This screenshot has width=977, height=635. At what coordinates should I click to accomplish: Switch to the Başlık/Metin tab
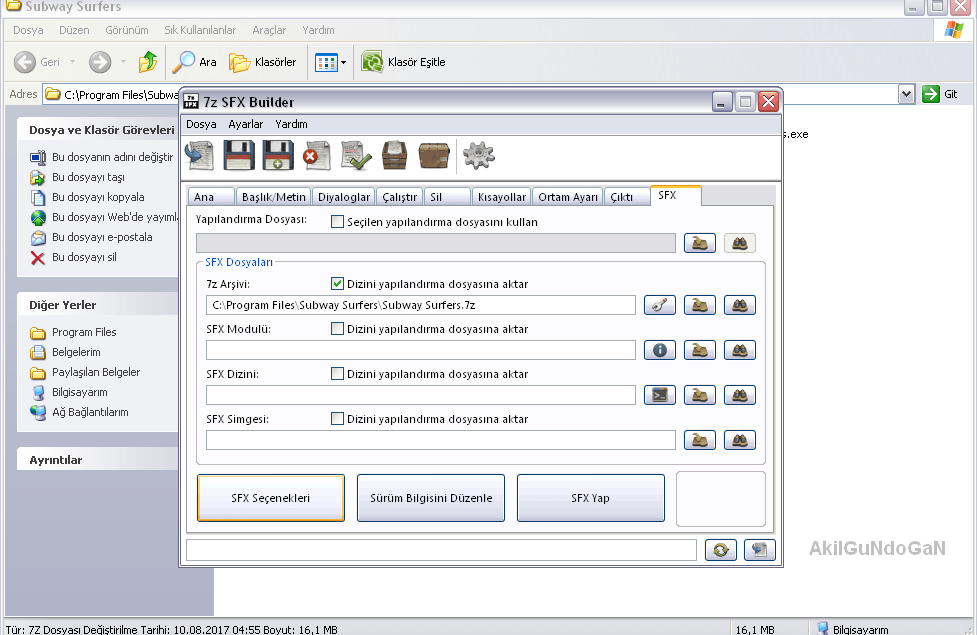pyautogui.click(x=273, y=197)
